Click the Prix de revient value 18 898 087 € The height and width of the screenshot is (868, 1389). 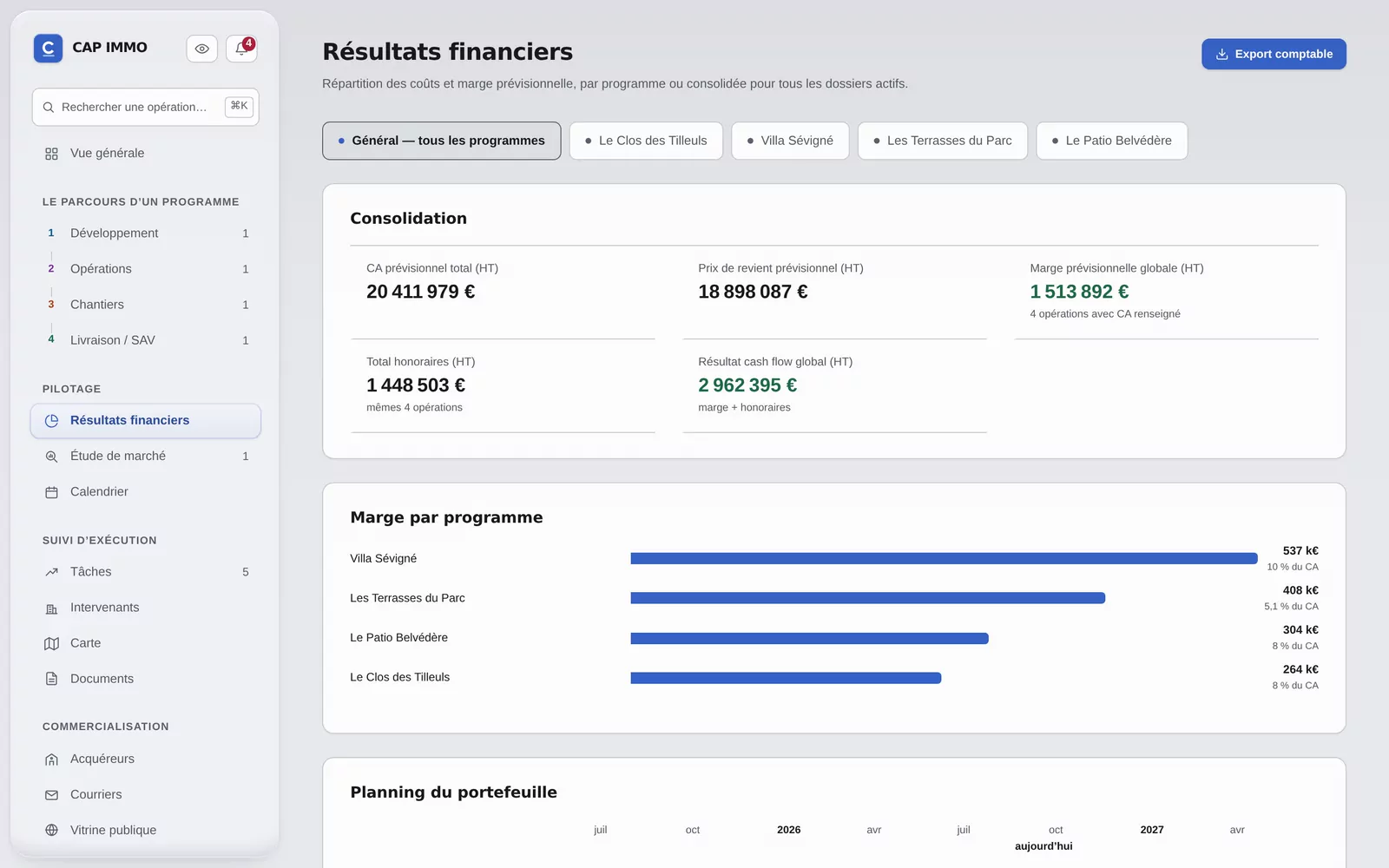(753, 292)
